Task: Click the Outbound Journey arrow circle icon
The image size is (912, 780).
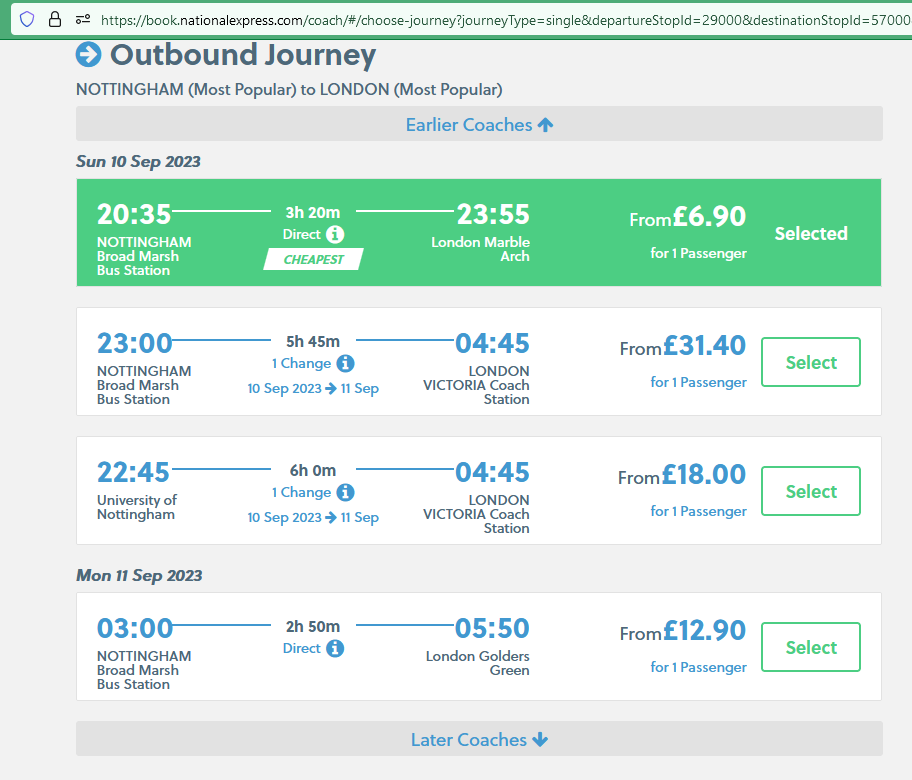Action: tap(88, 55)
